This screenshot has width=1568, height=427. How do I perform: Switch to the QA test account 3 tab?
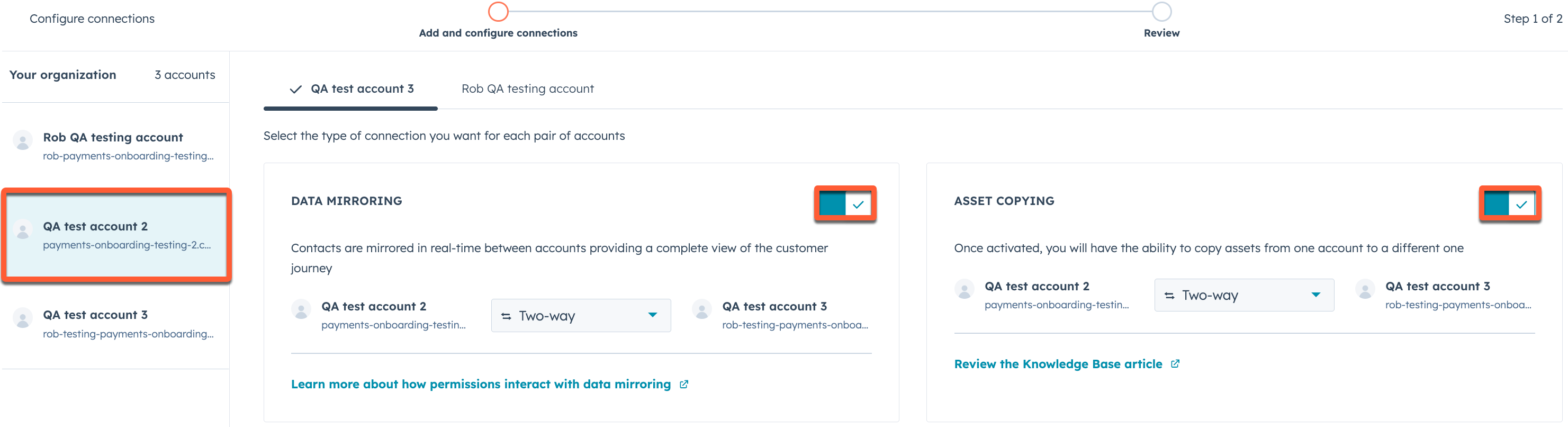pyautogui.click(x=350, y=89)
